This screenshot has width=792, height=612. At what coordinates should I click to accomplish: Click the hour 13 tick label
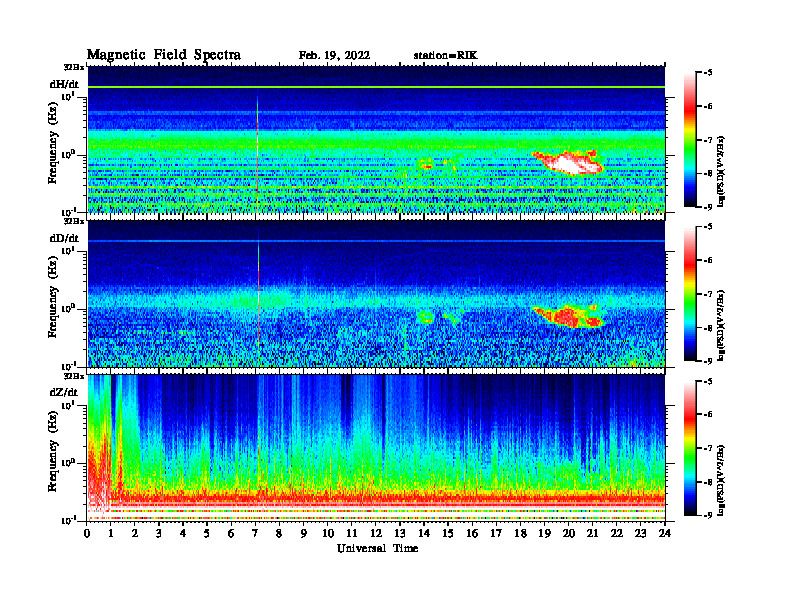[400, 534]
